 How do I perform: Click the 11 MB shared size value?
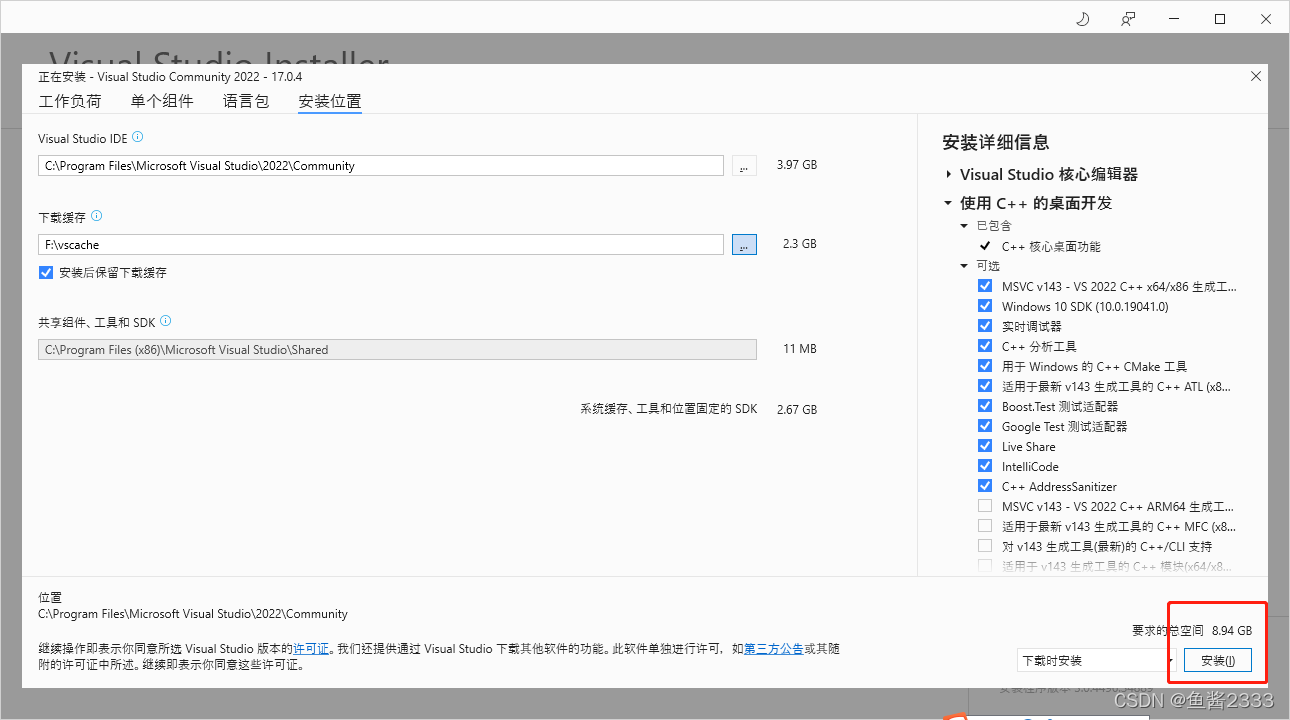[800, 349]
